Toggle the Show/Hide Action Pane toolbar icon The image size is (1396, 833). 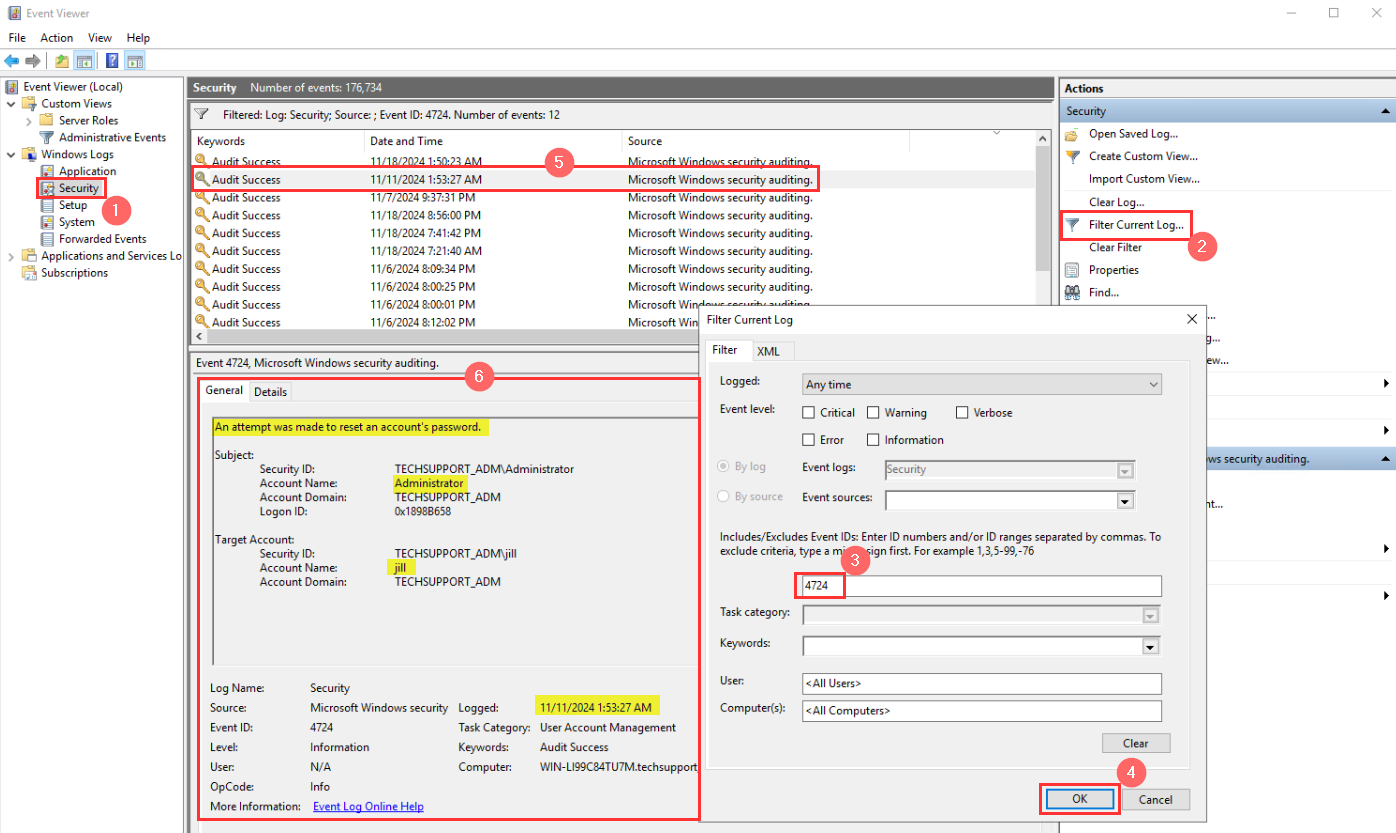coord(135,59)
